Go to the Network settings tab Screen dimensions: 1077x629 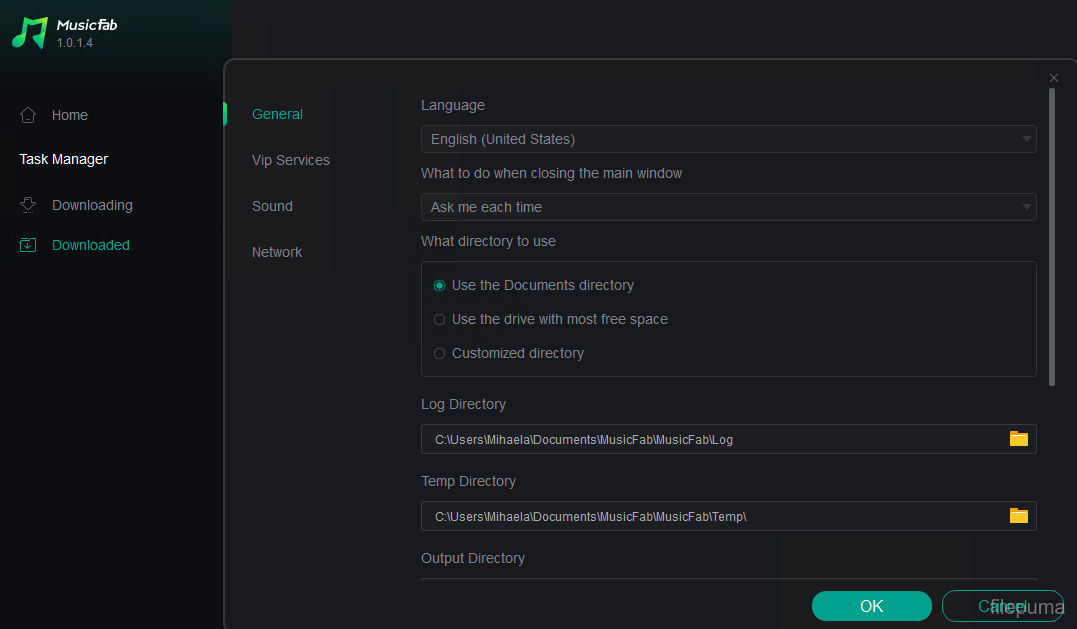(x=277, y=252)
